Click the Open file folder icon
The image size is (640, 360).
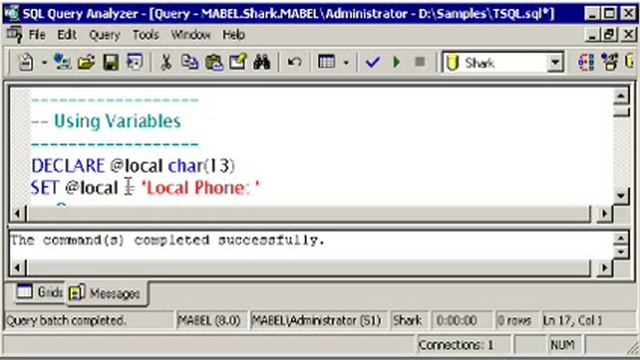coord(87,62)
